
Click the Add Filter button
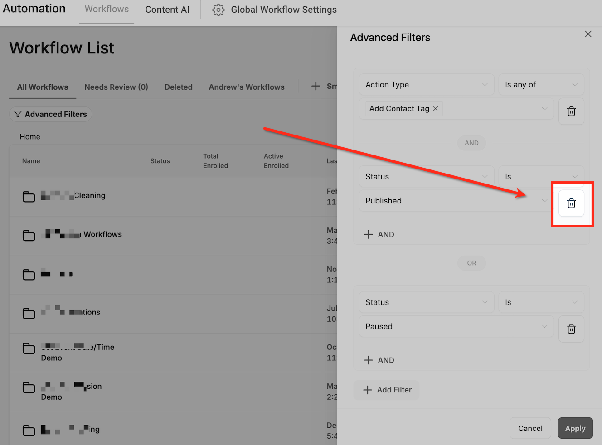point(387,390)
